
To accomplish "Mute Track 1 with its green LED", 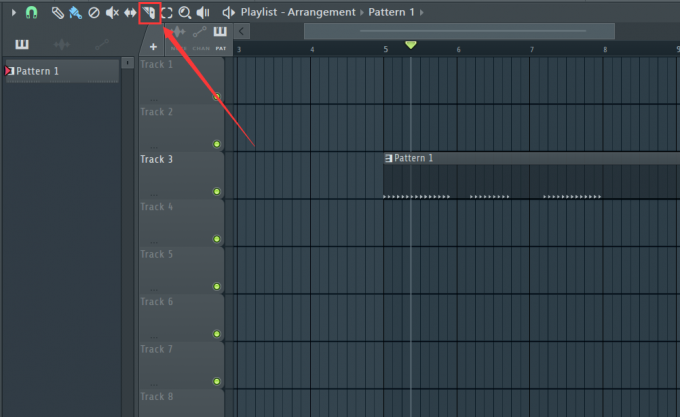I will click(x=216, y=96).
